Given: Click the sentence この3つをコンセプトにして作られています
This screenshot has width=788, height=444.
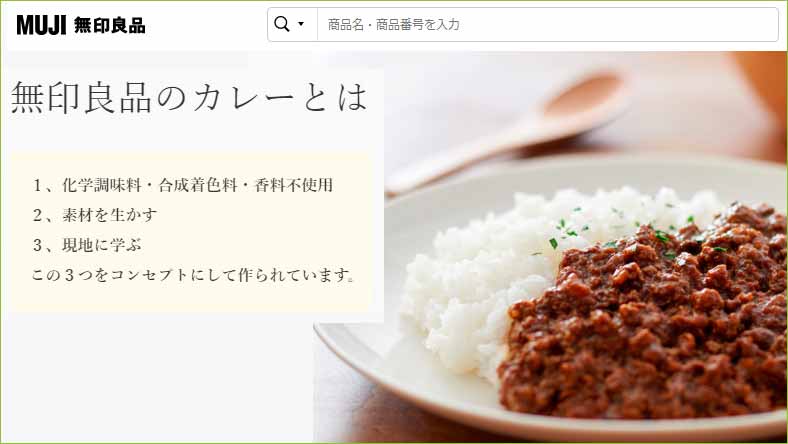Looking at the screenshot, I should pyautogui.click(x=194, y=275).
